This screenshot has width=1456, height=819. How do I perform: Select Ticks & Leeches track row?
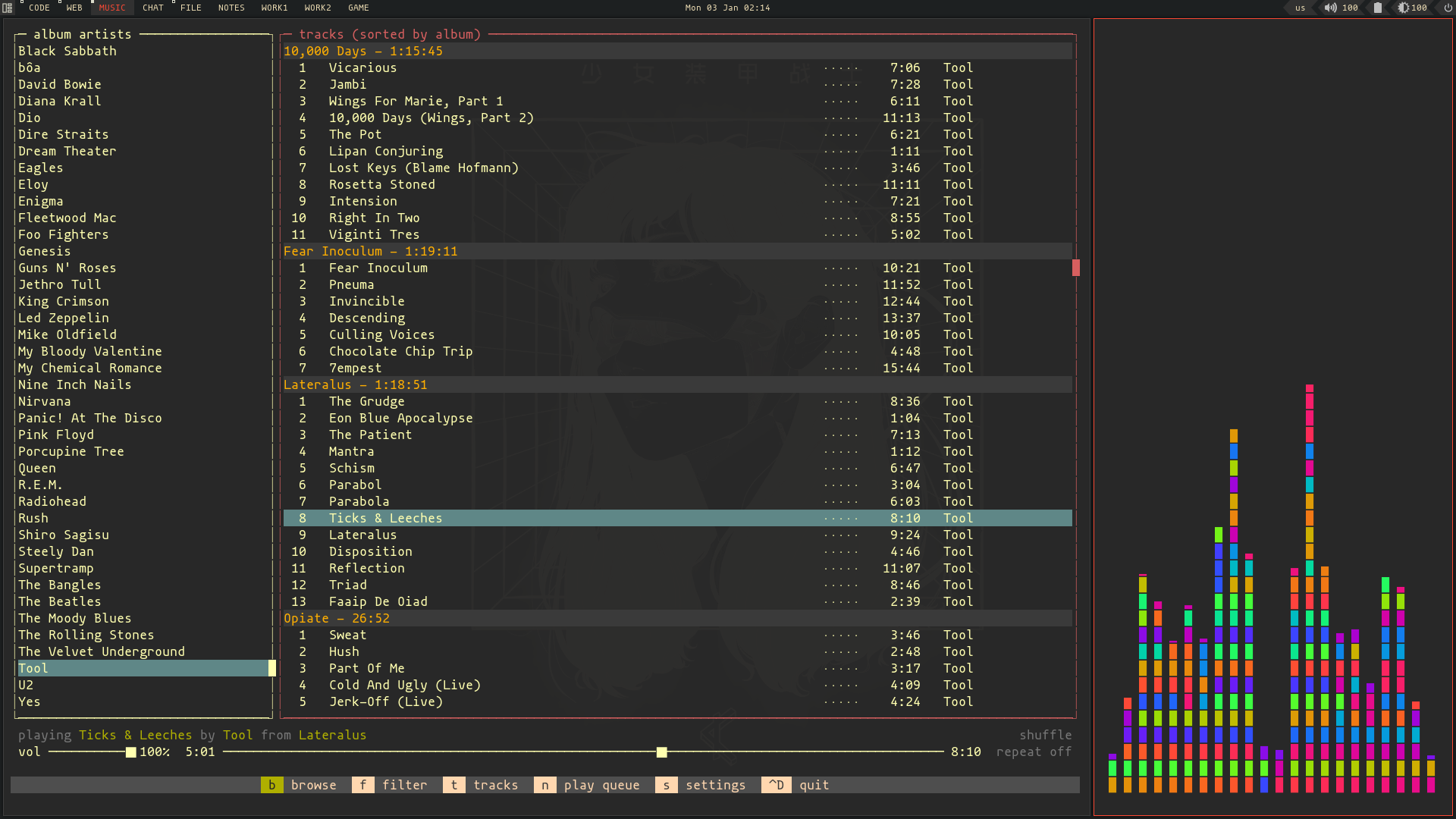point(678,518)
